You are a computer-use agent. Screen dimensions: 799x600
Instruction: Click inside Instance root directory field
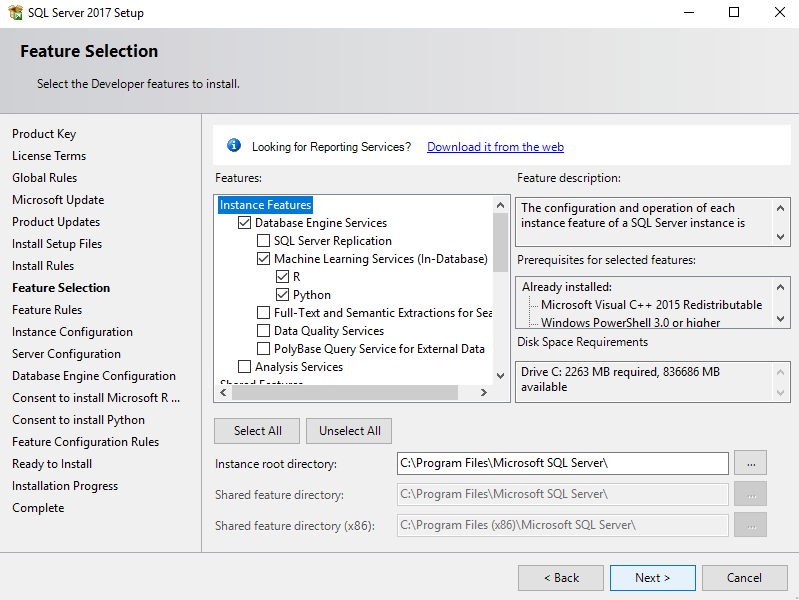pyautogui.click(x=562, y=463)
